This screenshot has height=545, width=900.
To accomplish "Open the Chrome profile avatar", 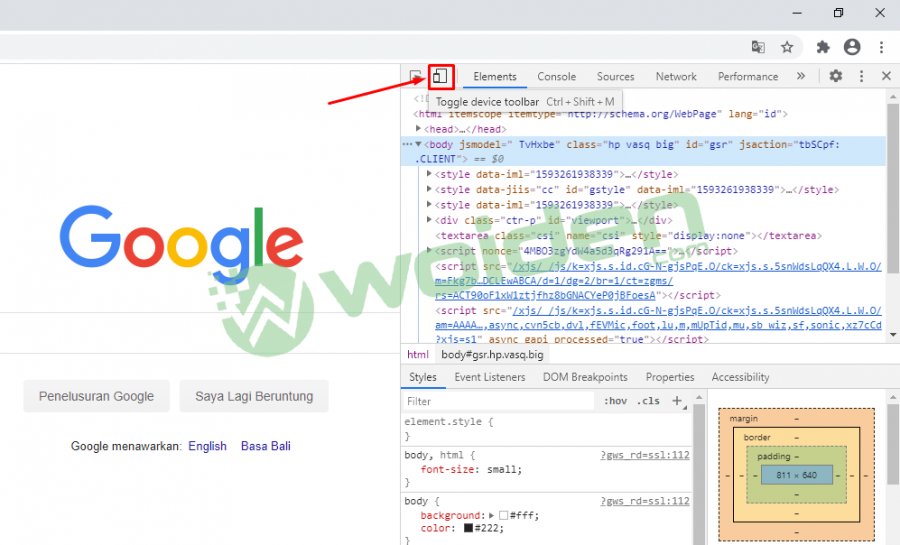I will point(852,47).
